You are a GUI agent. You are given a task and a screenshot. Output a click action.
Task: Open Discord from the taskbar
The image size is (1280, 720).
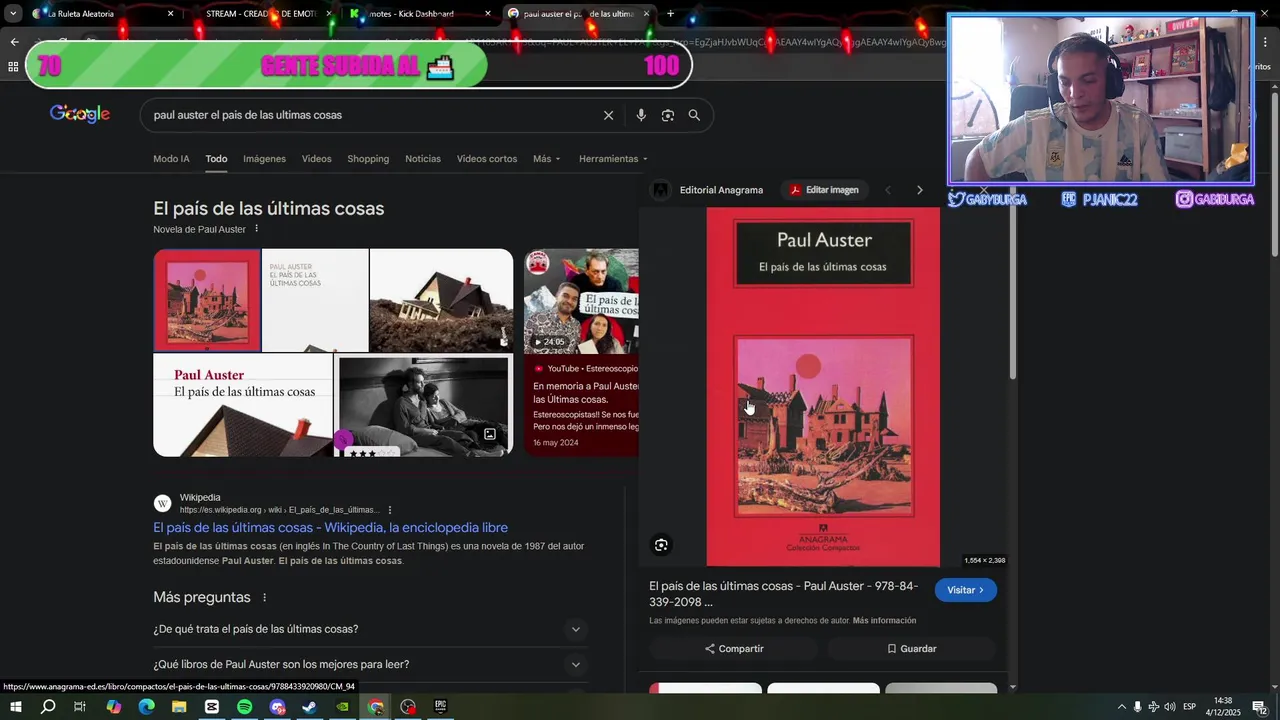pos(278,707)
